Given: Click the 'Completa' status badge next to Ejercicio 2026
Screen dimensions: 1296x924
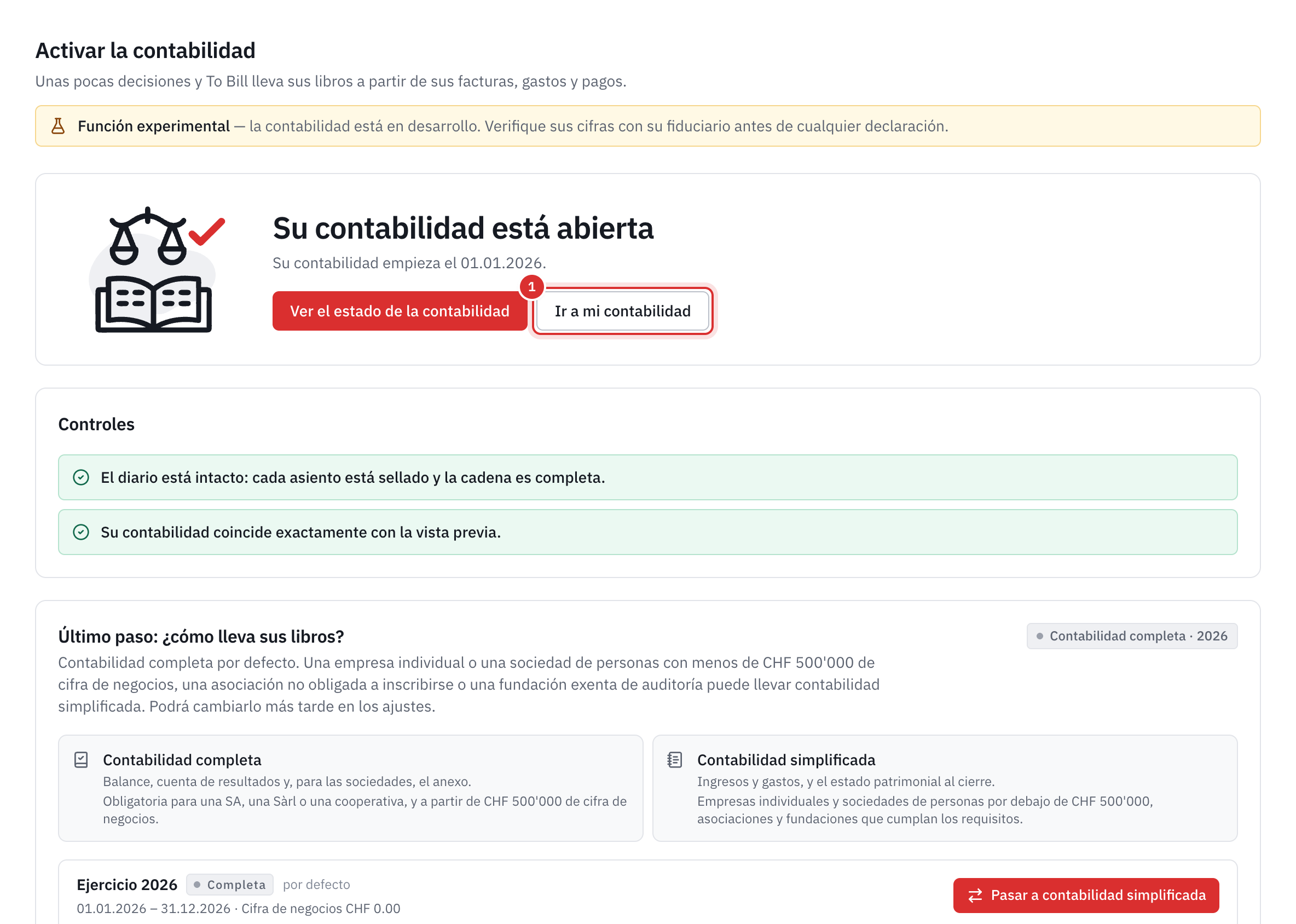Looking at the screenshot, I should [x=230, y=885].
